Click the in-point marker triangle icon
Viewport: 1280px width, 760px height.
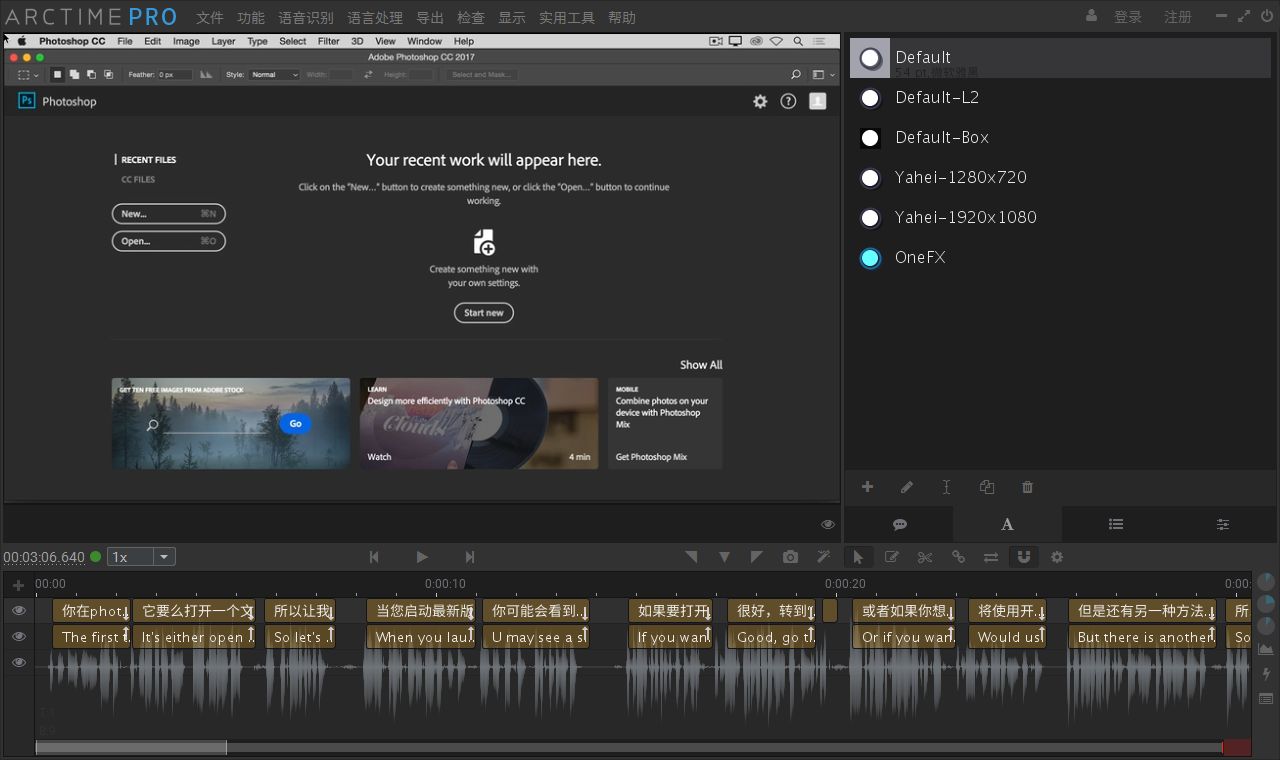coord(691,557)
